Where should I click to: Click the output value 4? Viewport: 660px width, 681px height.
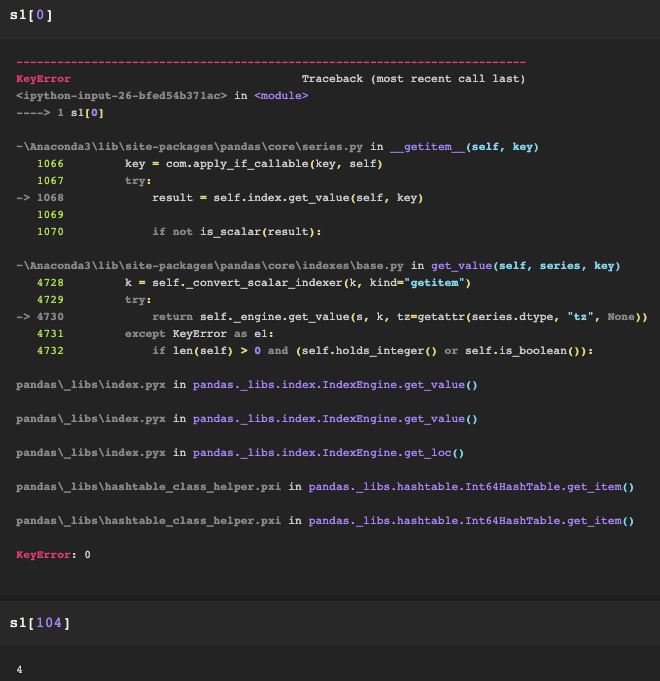20,669
